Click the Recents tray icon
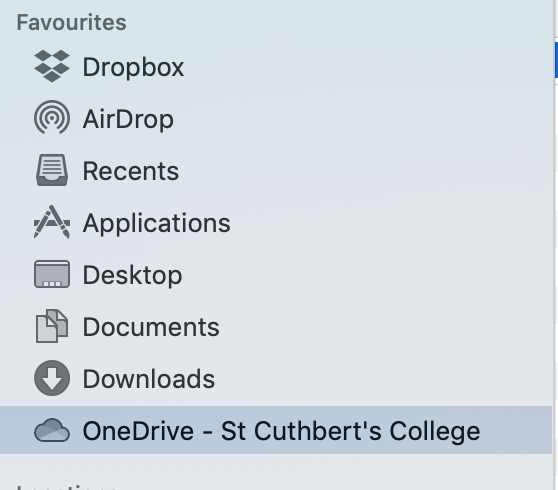This screenshot has width=558, height=490. point(52,170)
